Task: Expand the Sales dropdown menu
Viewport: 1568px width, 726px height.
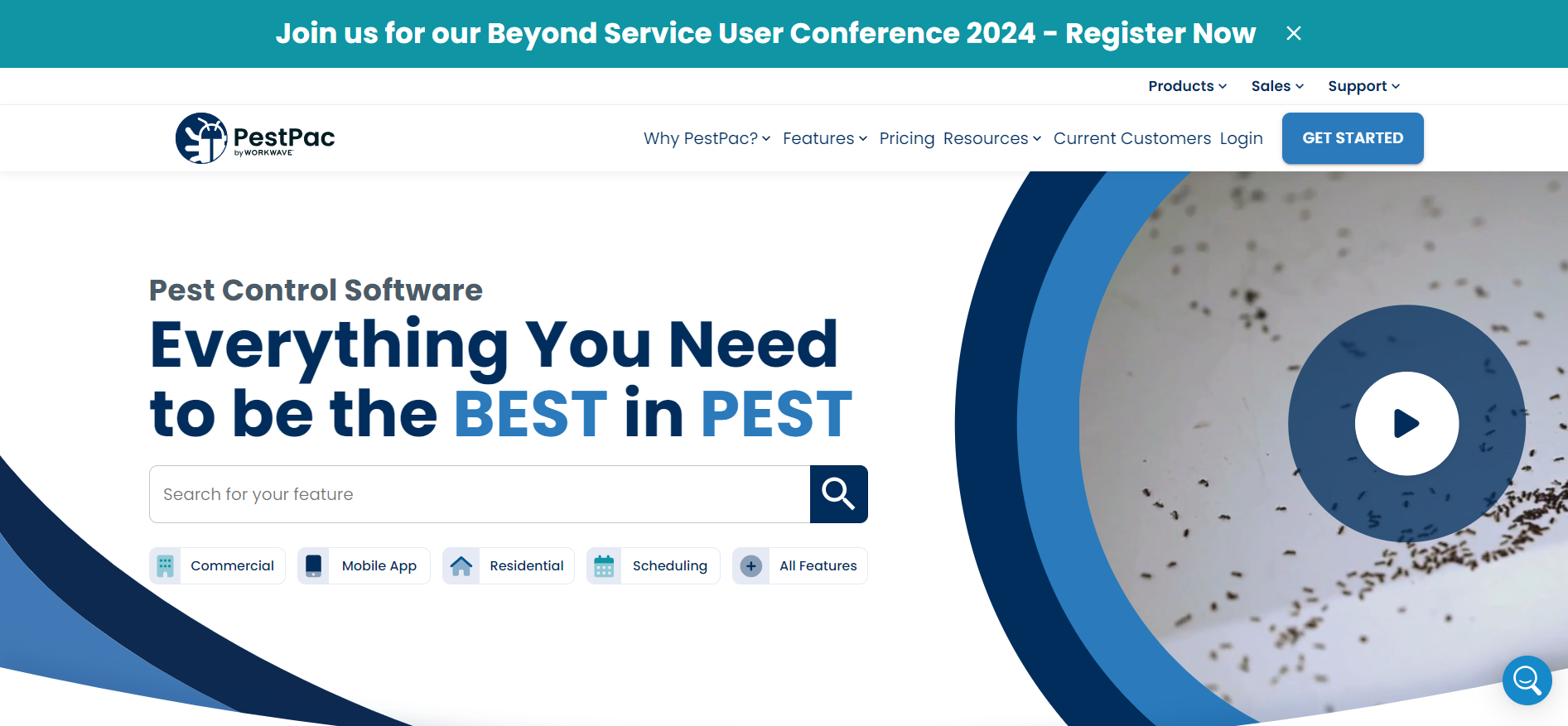Action: click(1277, 86)
